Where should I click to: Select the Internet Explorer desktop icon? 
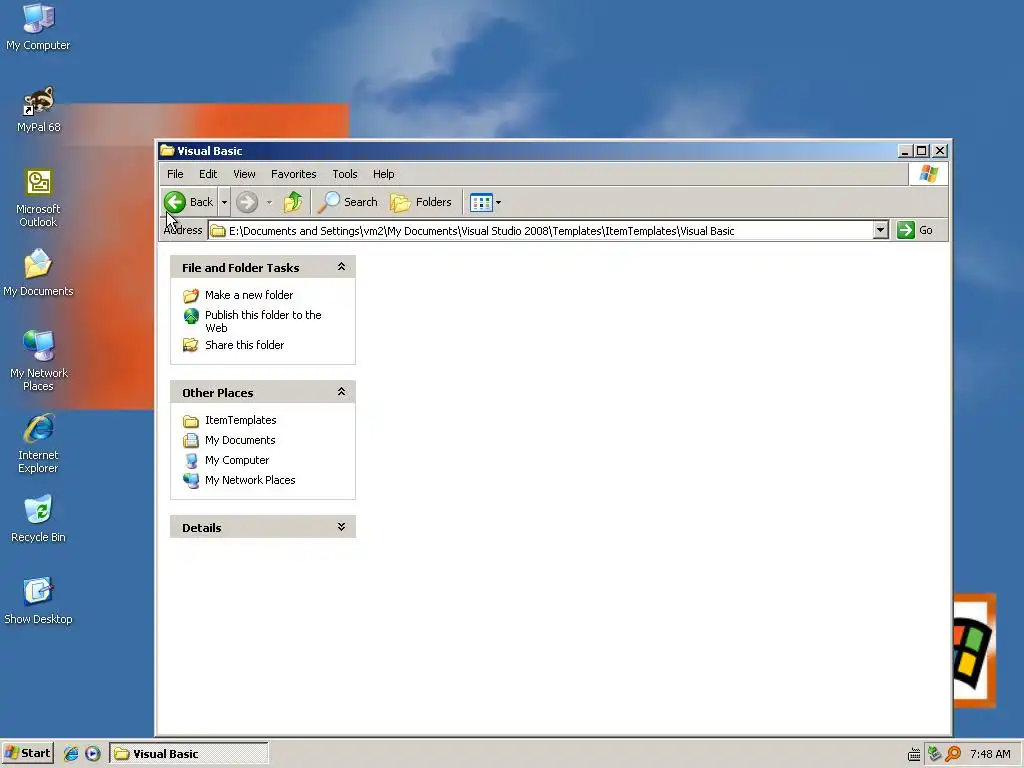point(39,443)
